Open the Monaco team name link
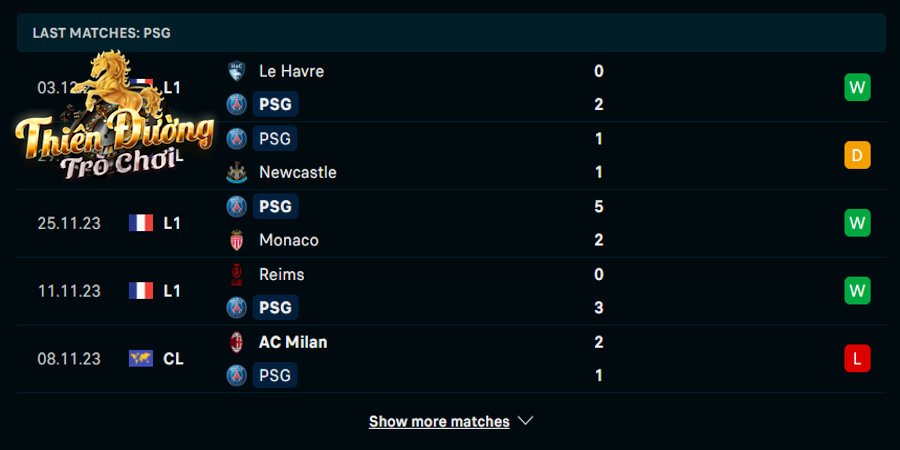 [x=289, y=240]
